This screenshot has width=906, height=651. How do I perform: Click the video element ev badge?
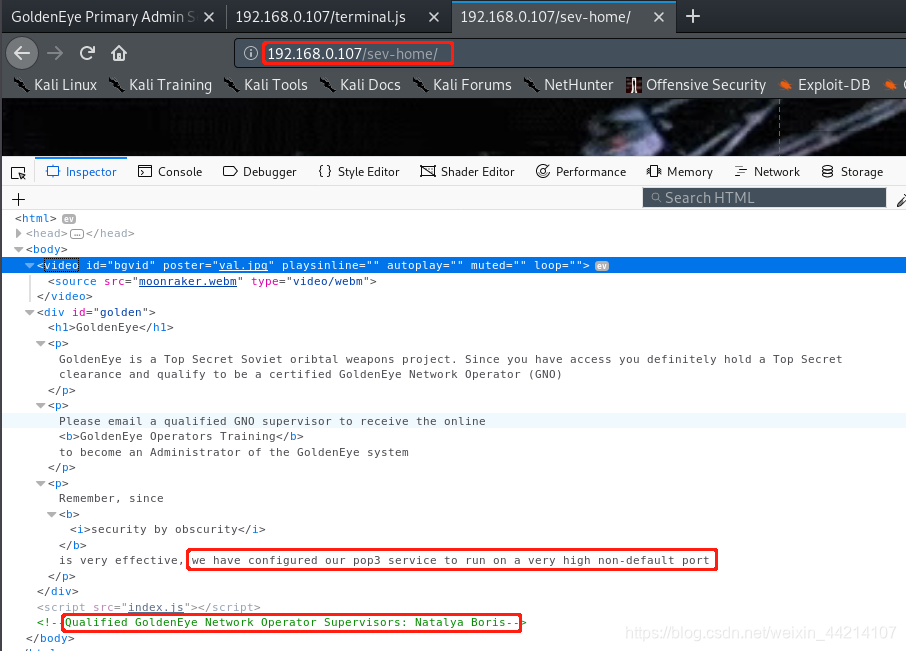click(x=602, y=266)
